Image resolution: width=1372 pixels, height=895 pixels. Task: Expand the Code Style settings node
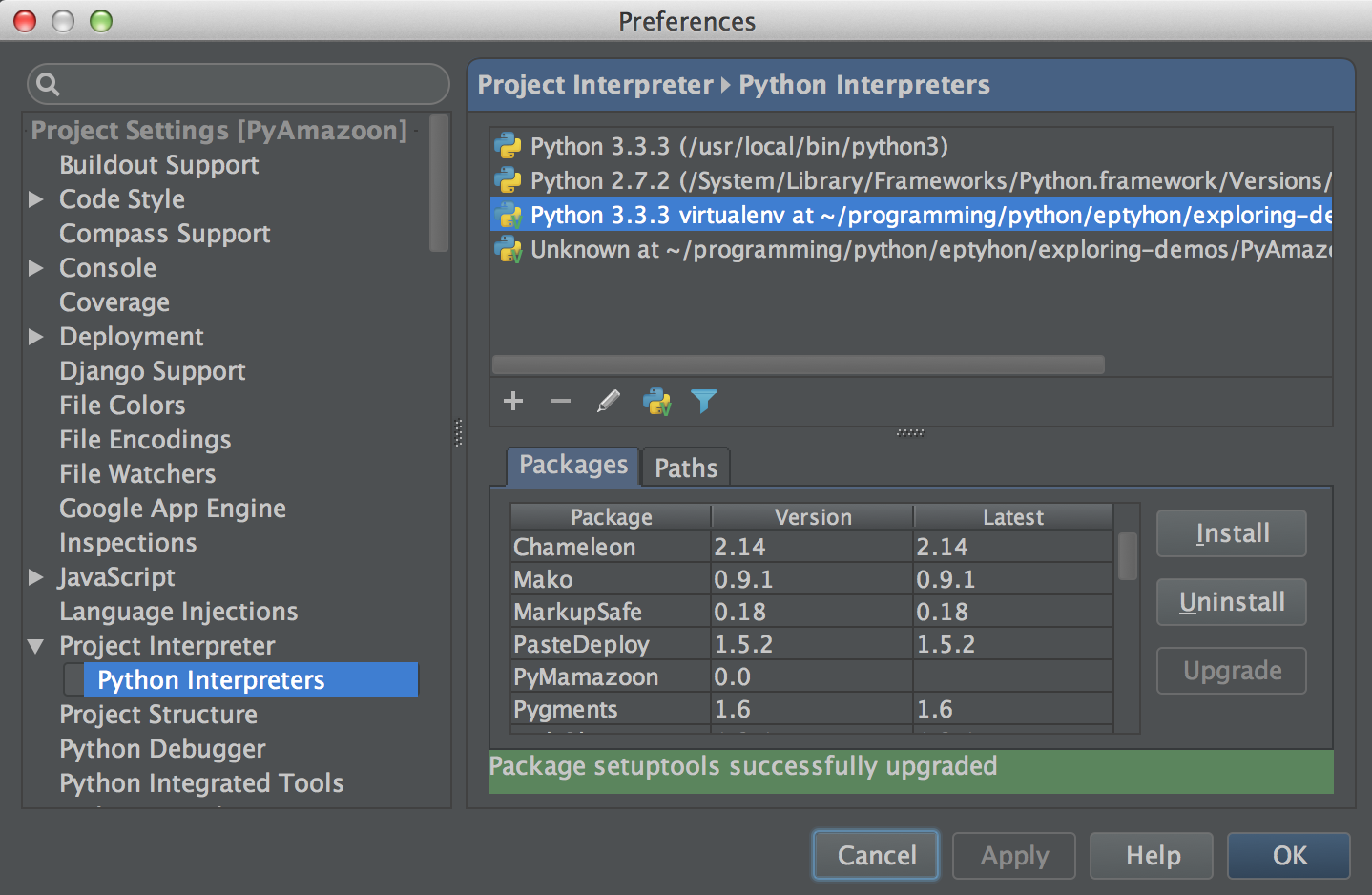click(x=36, y=199)
